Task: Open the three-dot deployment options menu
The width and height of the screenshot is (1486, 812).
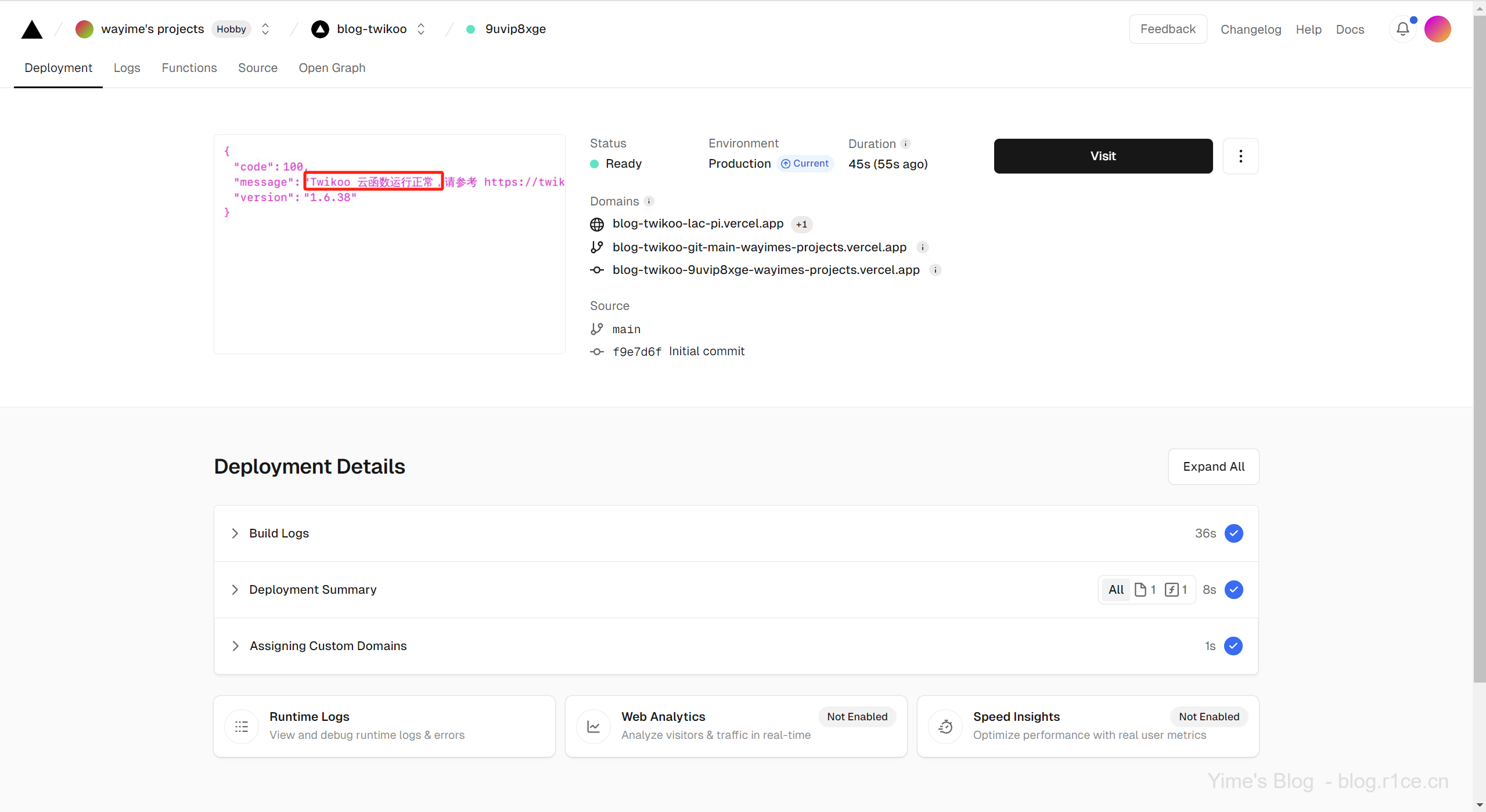Action: pos(1240,156)
